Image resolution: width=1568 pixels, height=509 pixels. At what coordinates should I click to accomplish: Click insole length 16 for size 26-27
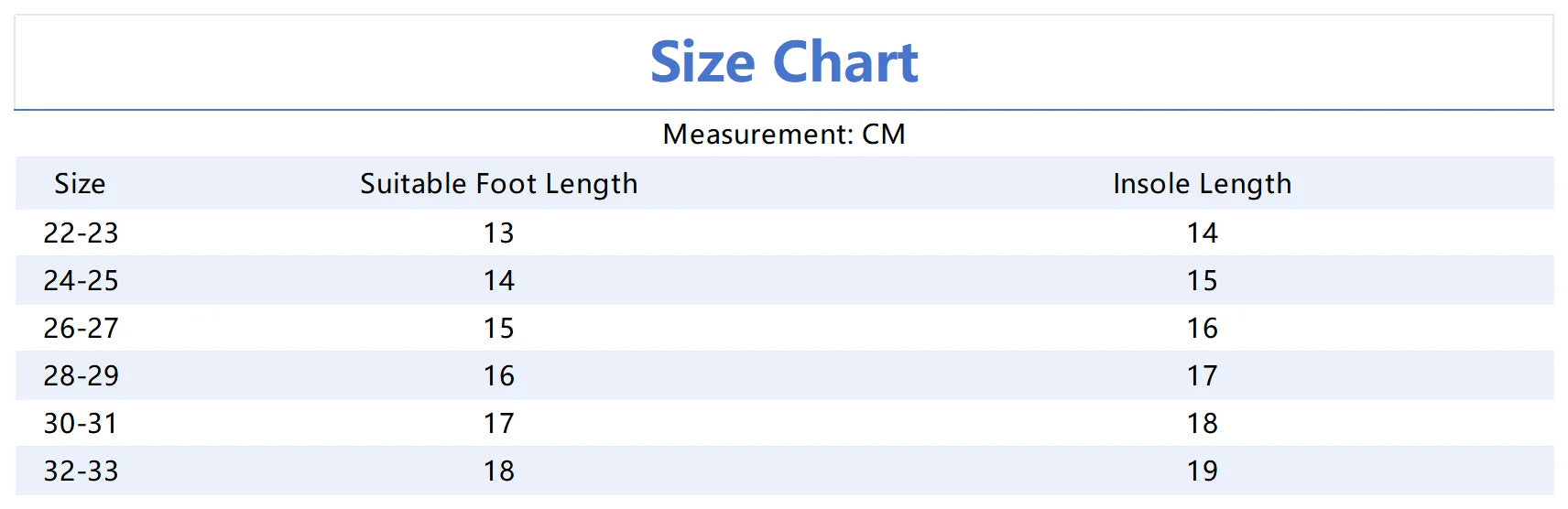[1202, 328]
